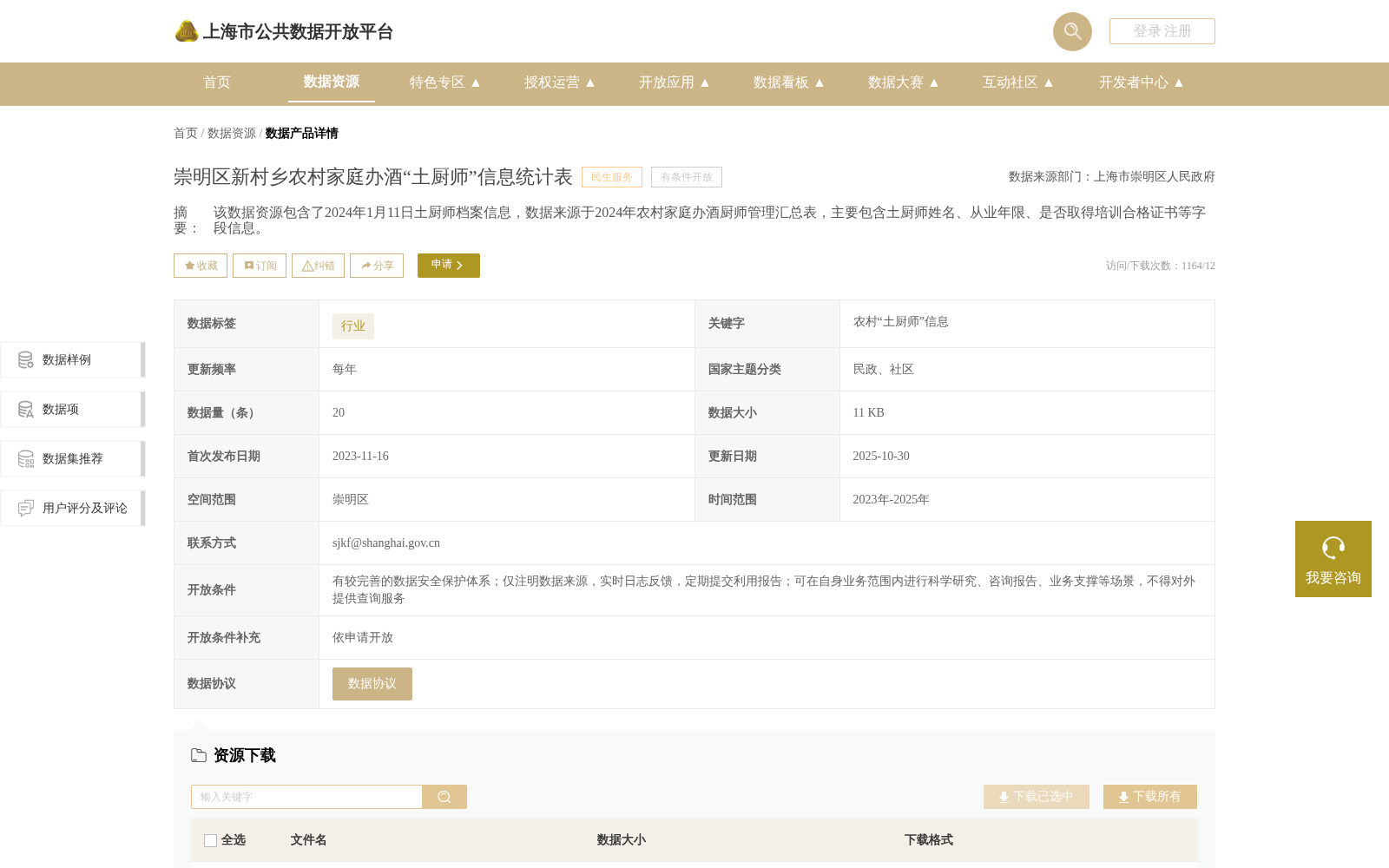1389x868 pixels.
Task: Click the 2025-10-30 update date value
Action: (x=881, y=457)
